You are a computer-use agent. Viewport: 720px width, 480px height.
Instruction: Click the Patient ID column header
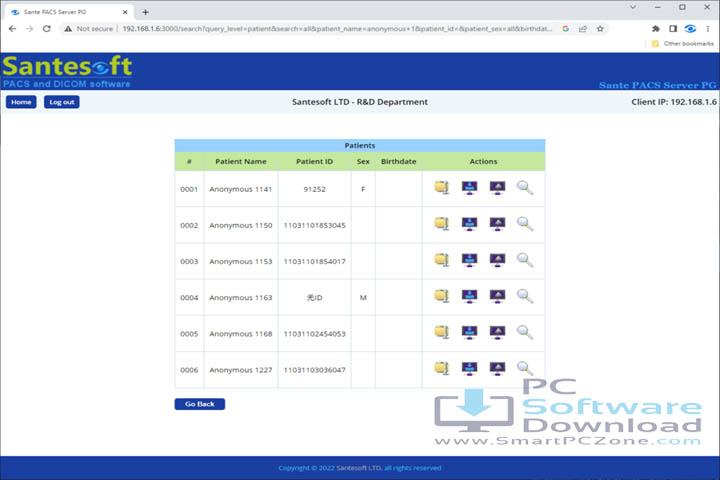pyautogui.click(x=315, y=161)
